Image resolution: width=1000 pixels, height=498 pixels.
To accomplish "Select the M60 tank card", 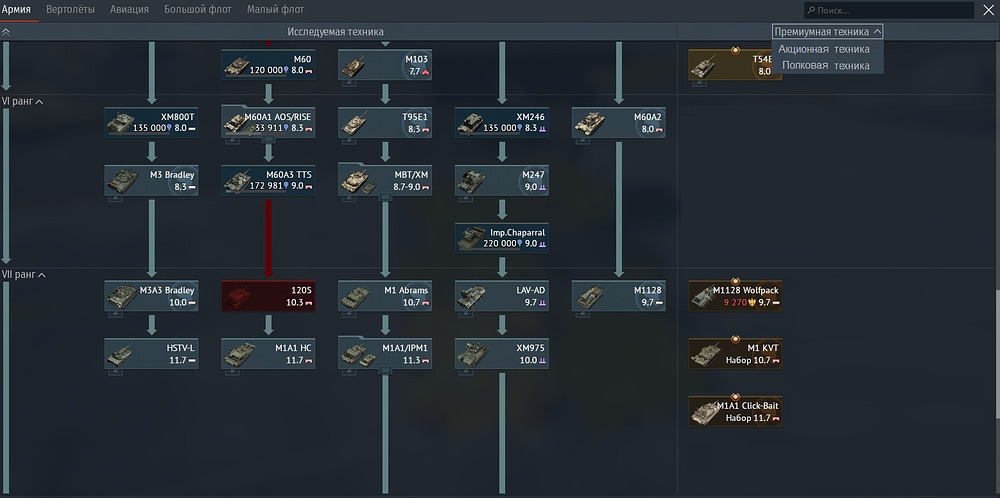I will click(x=268, y=65).
